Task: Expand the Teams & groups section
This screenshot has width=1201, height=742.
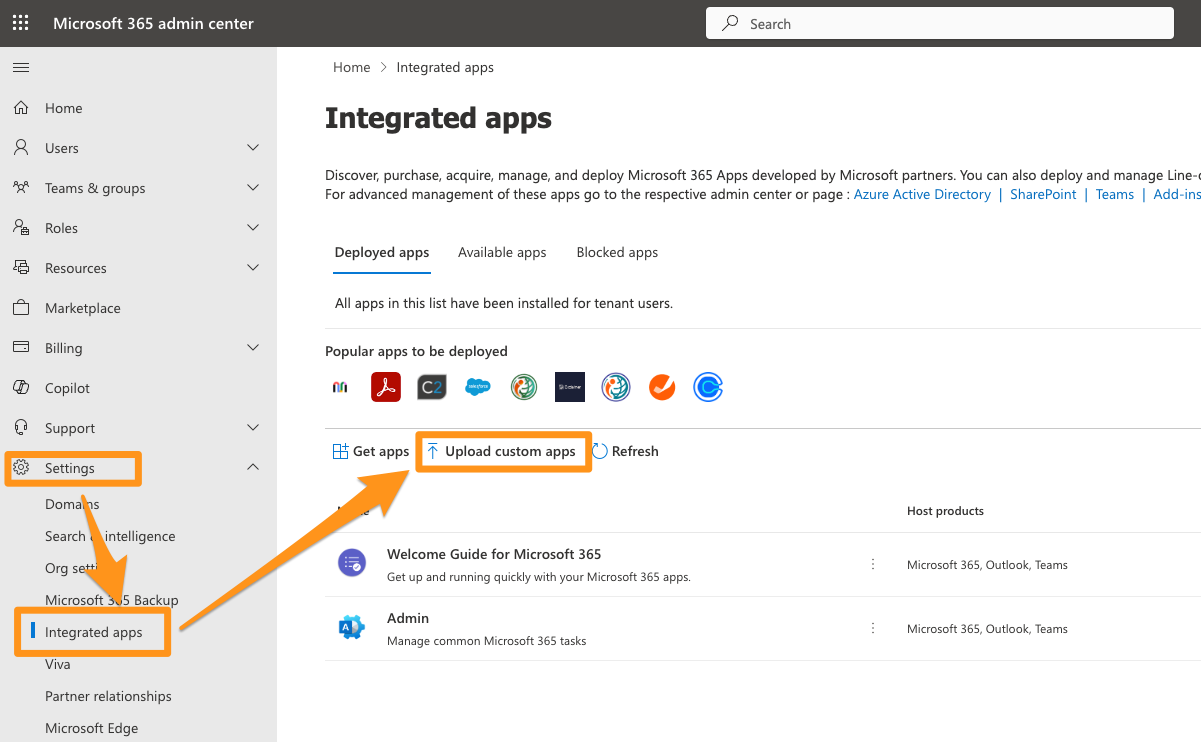Action: [253, 188]
